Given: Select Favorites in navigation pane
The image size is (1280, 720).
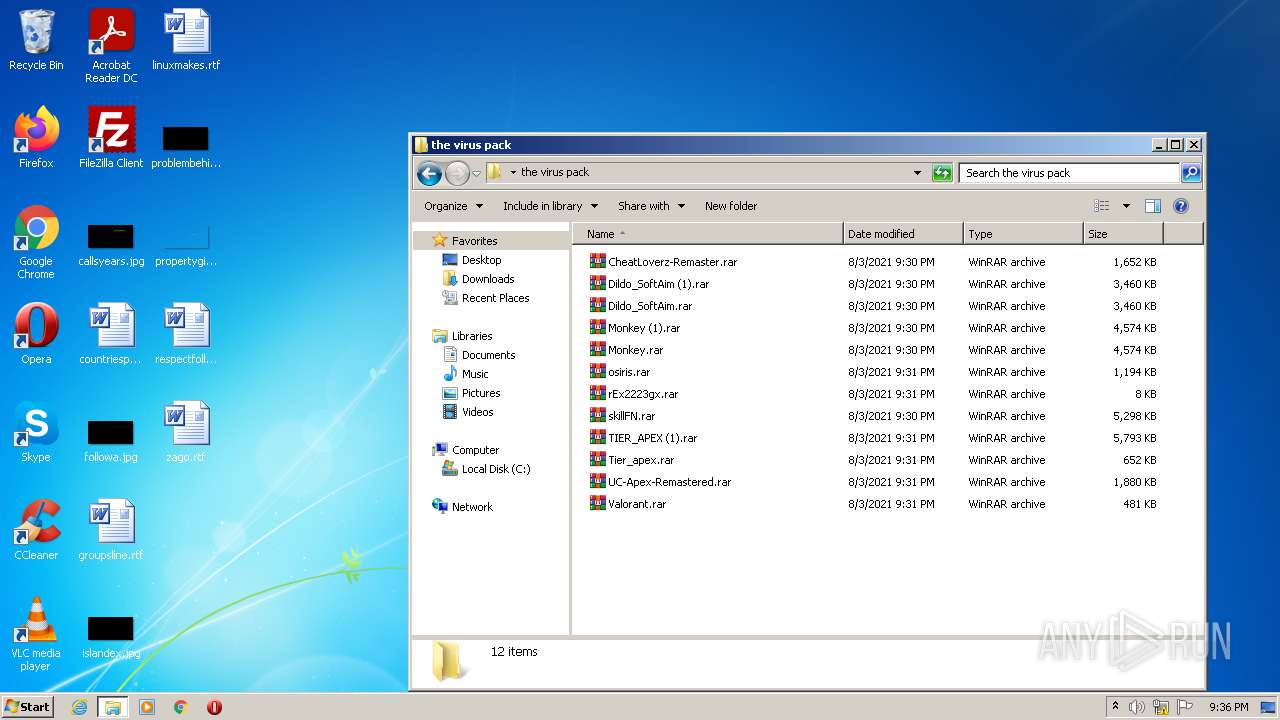Looking at the screenshot, I should coord(474,241).
